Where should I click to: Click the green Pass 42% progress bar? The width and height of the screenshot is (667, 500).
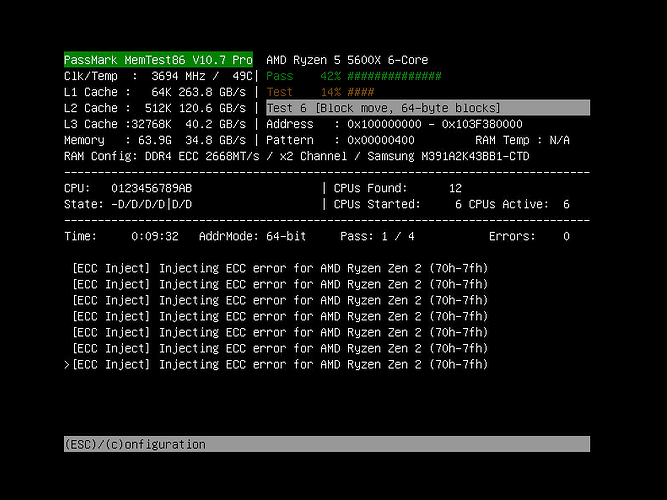(353, 76)
